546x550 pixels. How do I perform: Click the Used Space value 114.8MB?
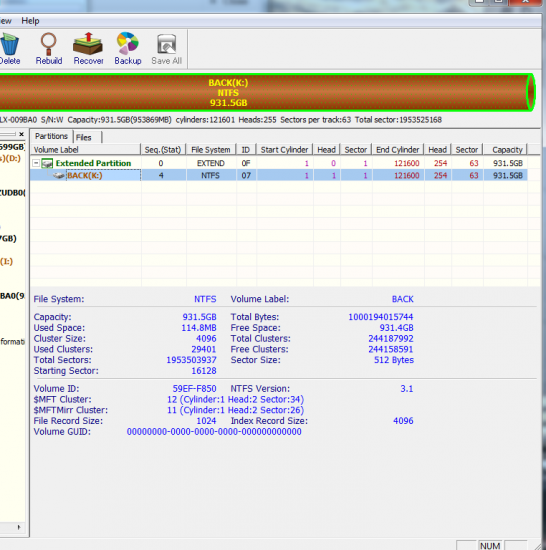coord(199,328)
